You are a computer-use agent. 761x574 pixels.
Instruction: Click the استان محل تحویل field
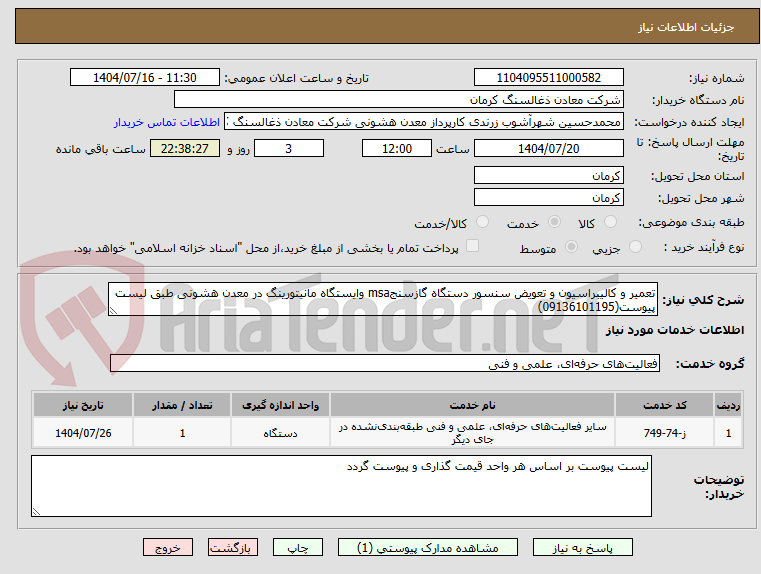coord(548,176)
